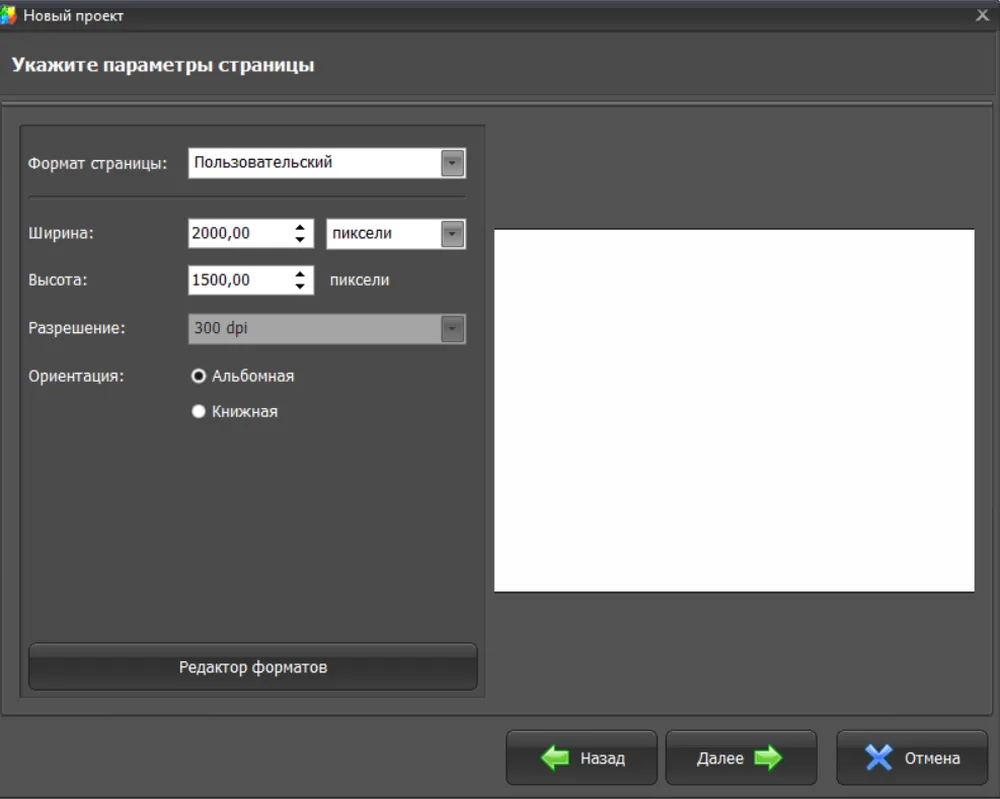
Task: Open the Разрешение 300 dpi dropdown
Action: 453,329
